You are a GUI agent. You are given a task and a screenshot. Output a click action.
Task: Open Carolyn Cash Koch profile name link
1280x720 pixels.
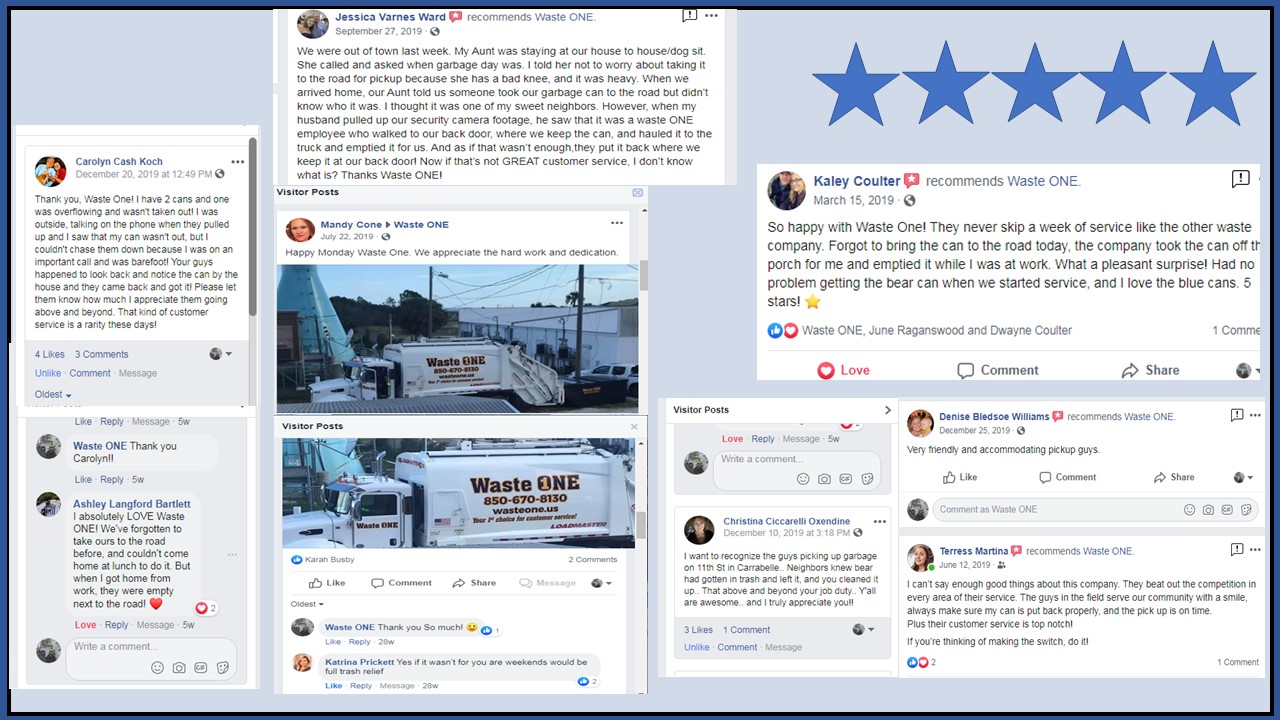pyautogui.click(x=119, y=162)
